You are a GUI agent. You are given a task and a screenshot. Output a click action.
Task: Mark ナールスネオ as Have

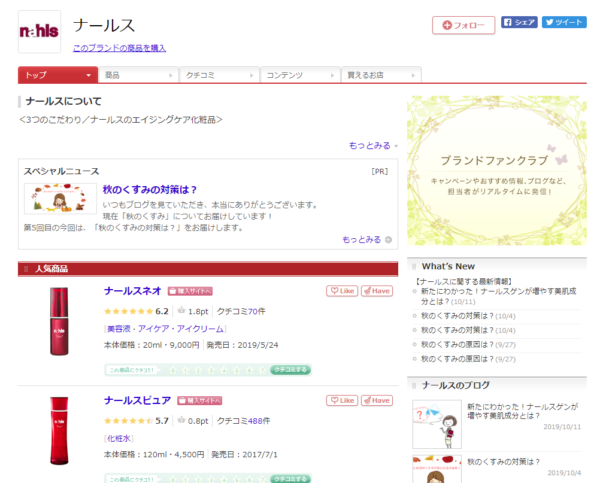coord(377,291)
